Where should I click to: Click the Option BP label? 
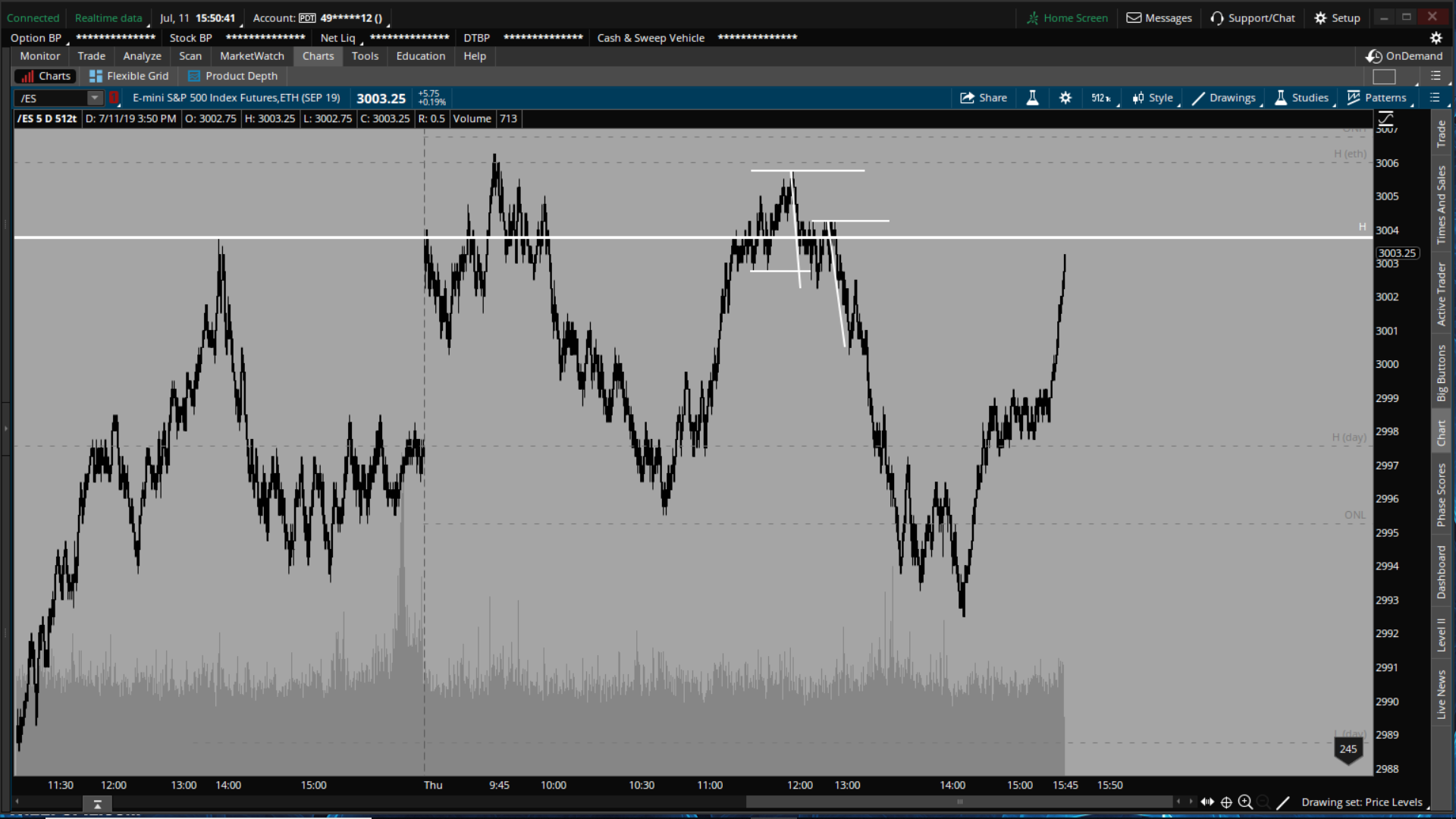36,38
